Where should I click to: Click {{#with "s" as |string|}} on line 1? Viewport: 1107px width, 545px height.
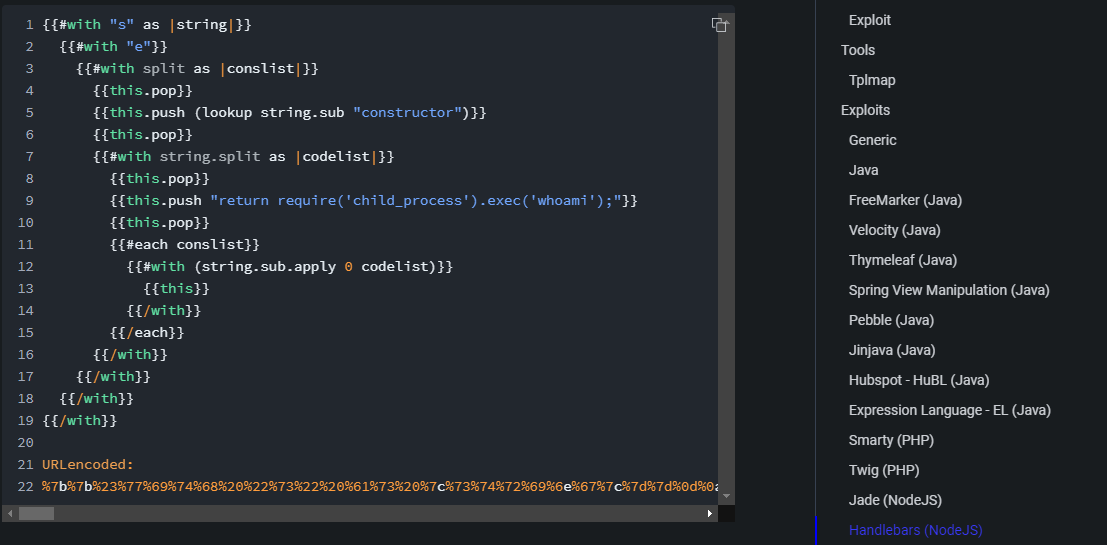(147, 25)
